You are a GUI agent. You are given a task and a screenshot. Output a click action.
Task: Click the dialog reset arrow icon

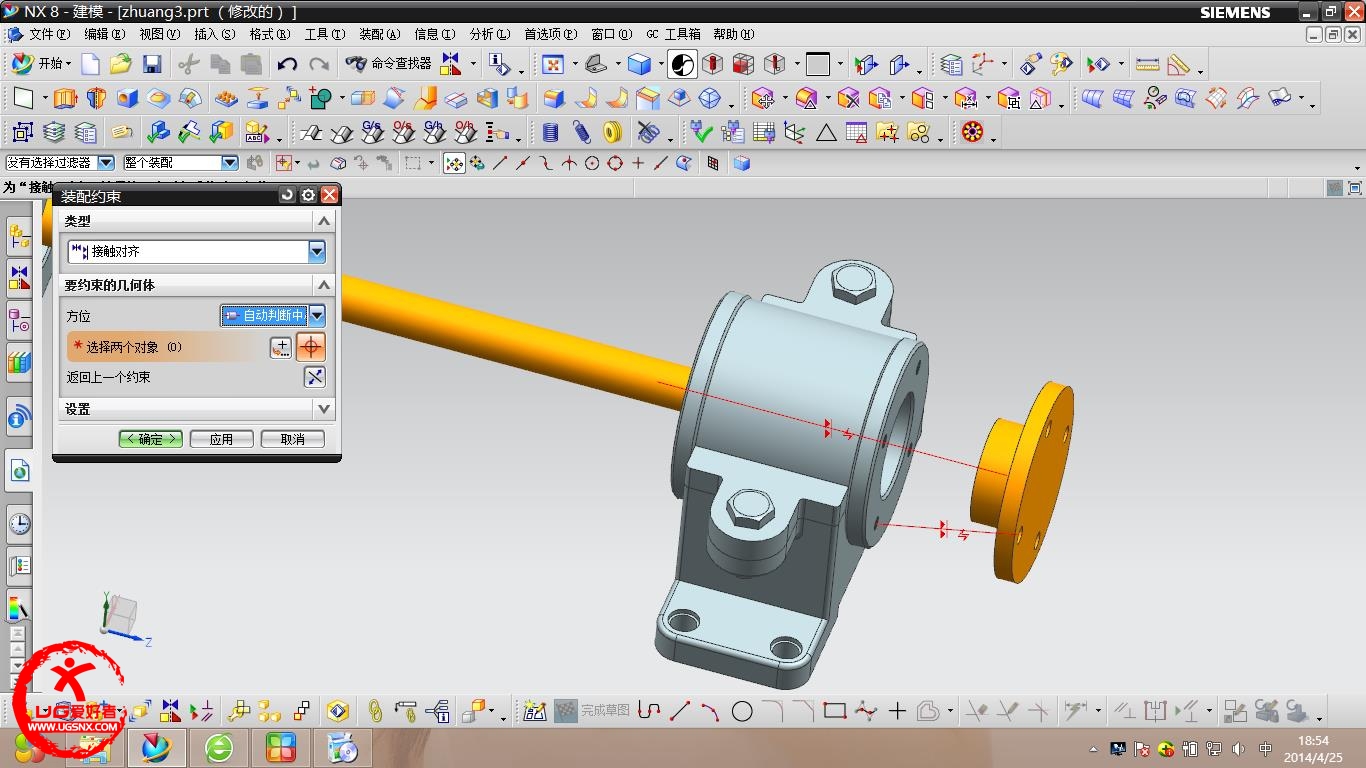pos(287,195)
